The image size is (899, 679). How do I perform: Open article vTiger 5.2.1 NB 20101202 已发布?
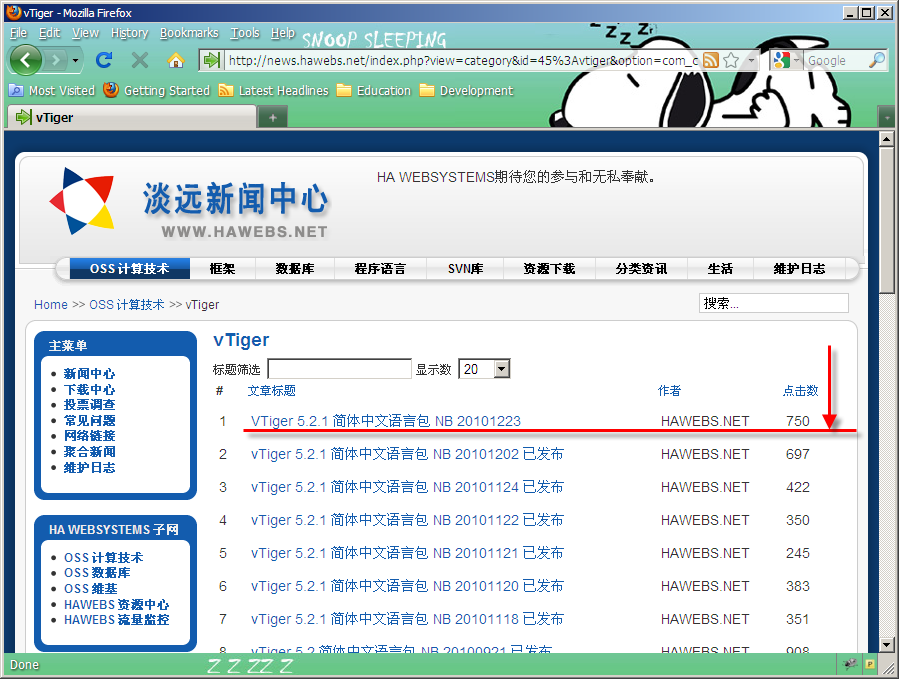[407, 454]
